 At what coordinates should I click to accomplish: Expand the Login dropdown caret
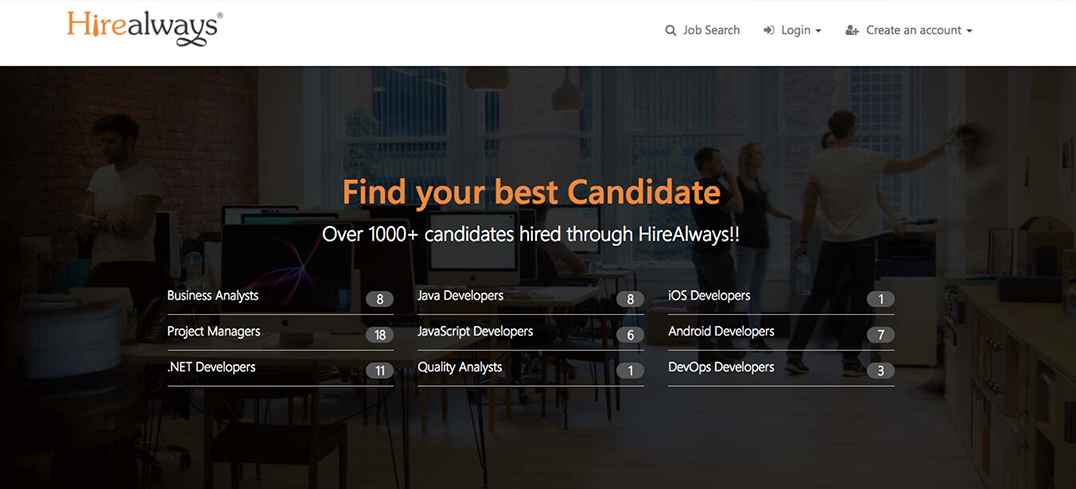[818, 31]
